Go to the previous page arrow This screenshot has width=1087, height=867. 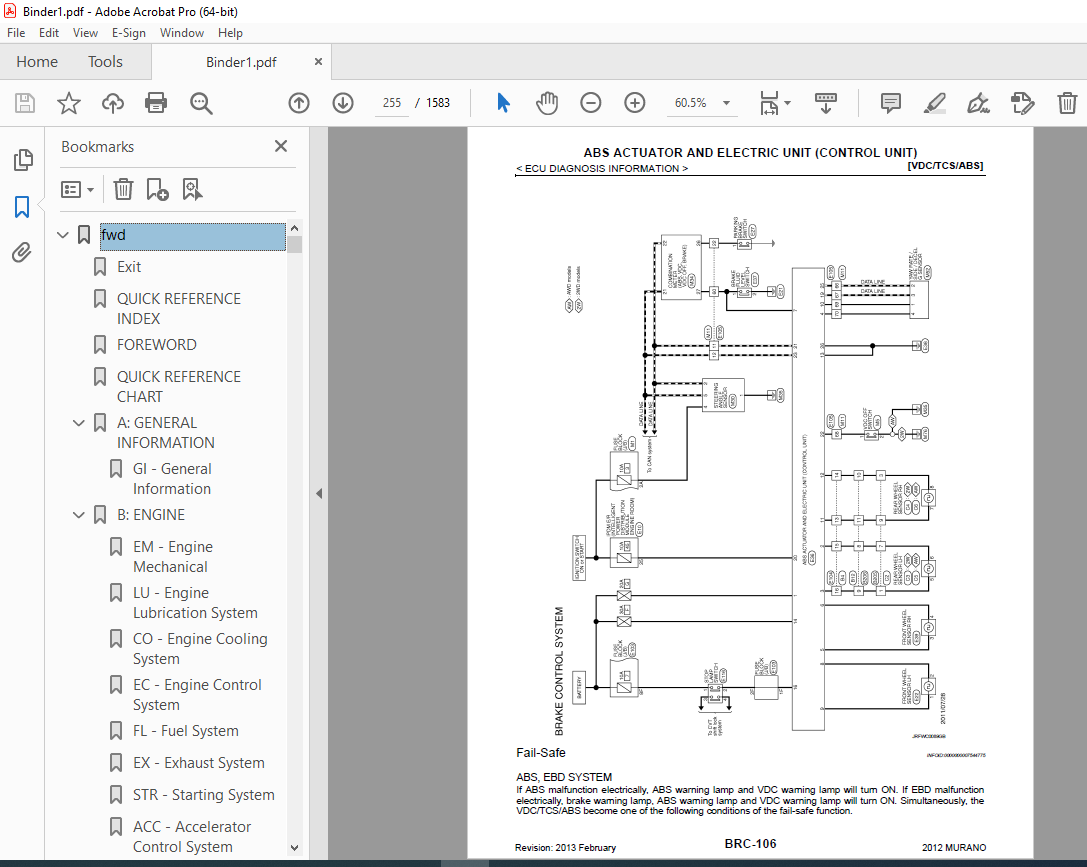tap(299, 103)
